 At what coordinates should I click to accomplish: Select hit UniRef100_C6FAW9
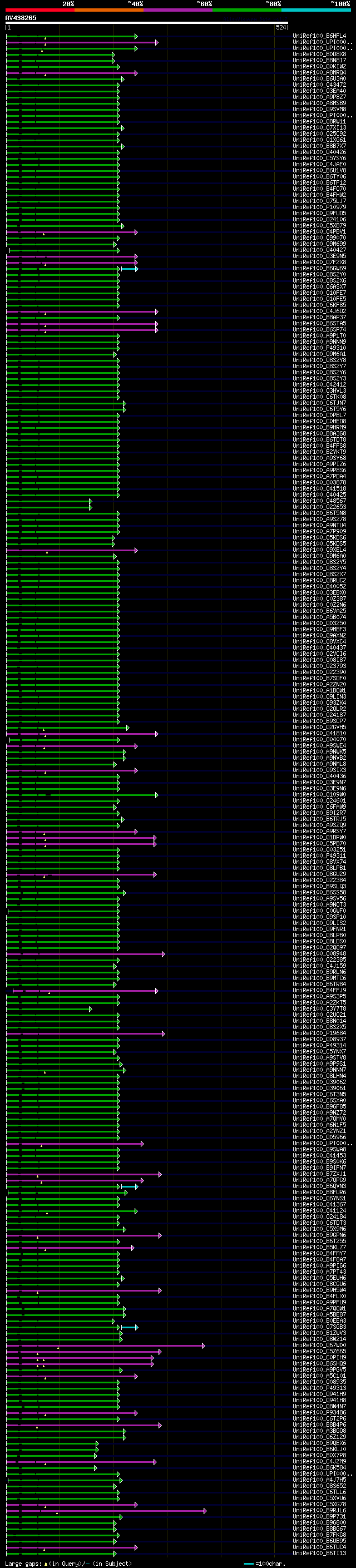(319, 807)
